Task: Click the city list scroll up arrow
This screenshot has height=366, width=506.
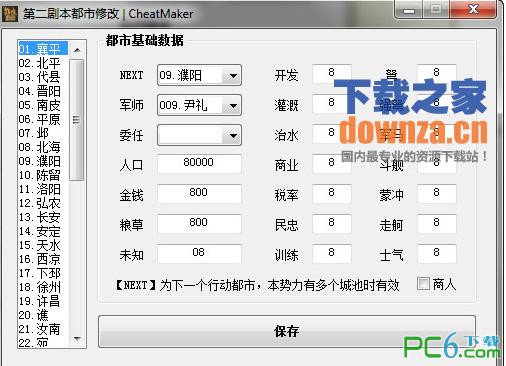Action: [x=77, y=50]
